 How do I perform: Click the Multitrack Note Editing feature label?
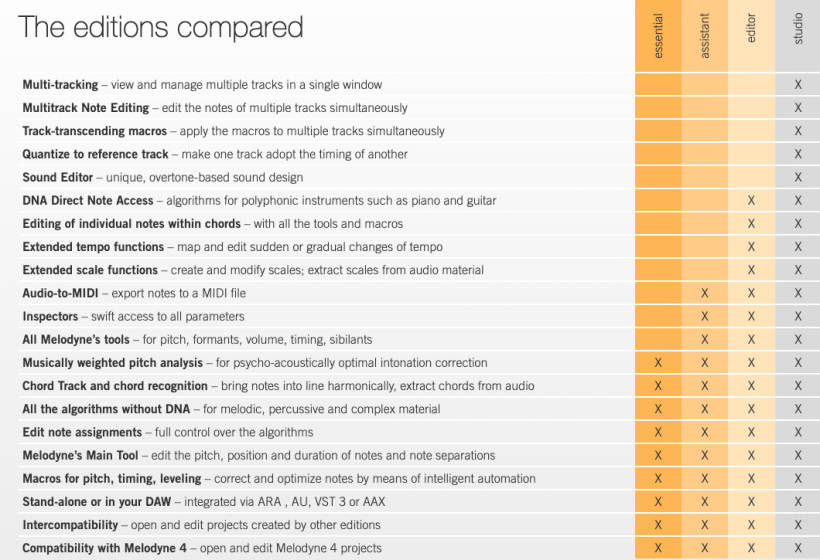tap(86, 108)
